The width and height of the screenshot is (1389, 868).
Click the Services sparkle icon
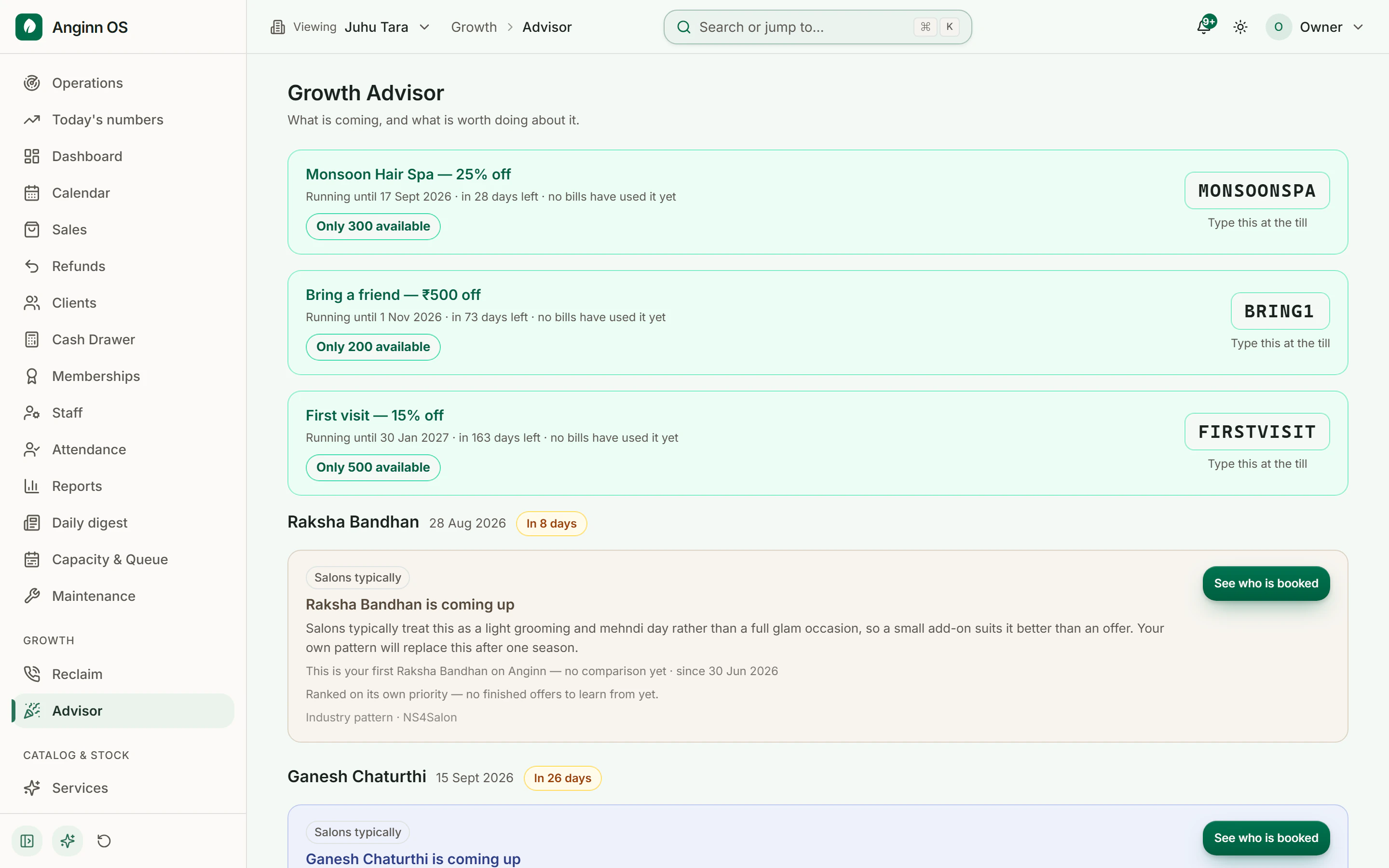[31, 788]
